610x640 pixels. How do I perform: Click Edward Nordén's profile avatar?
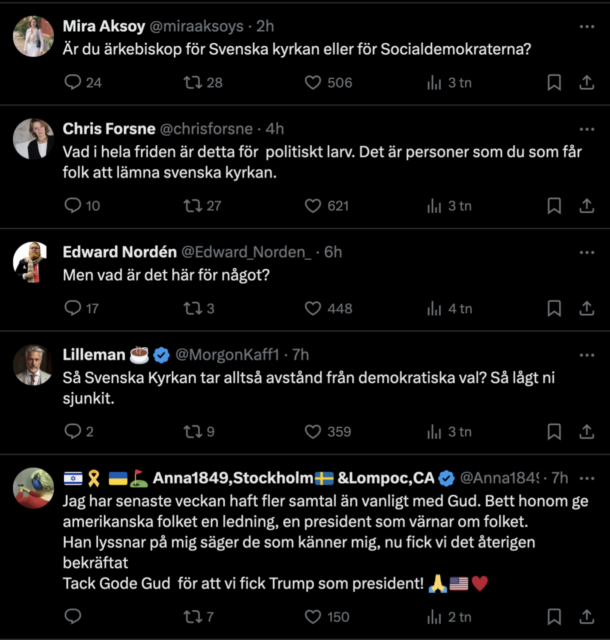pos(33,262)
